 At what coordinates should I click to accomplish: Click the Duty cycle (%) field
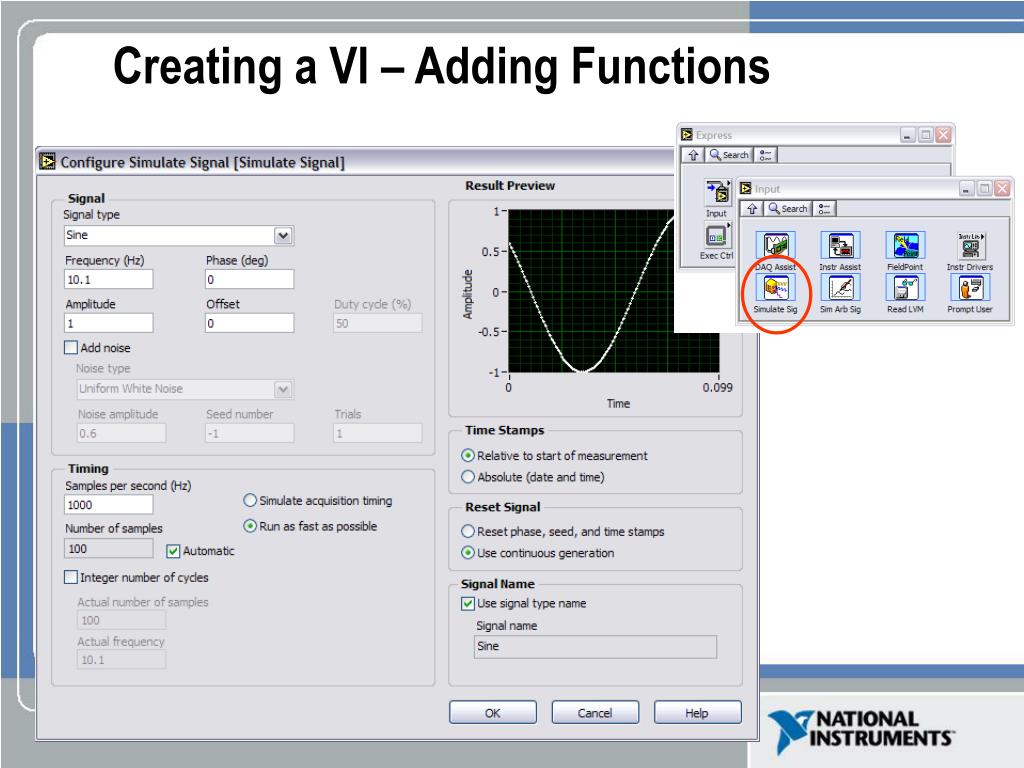377,323
